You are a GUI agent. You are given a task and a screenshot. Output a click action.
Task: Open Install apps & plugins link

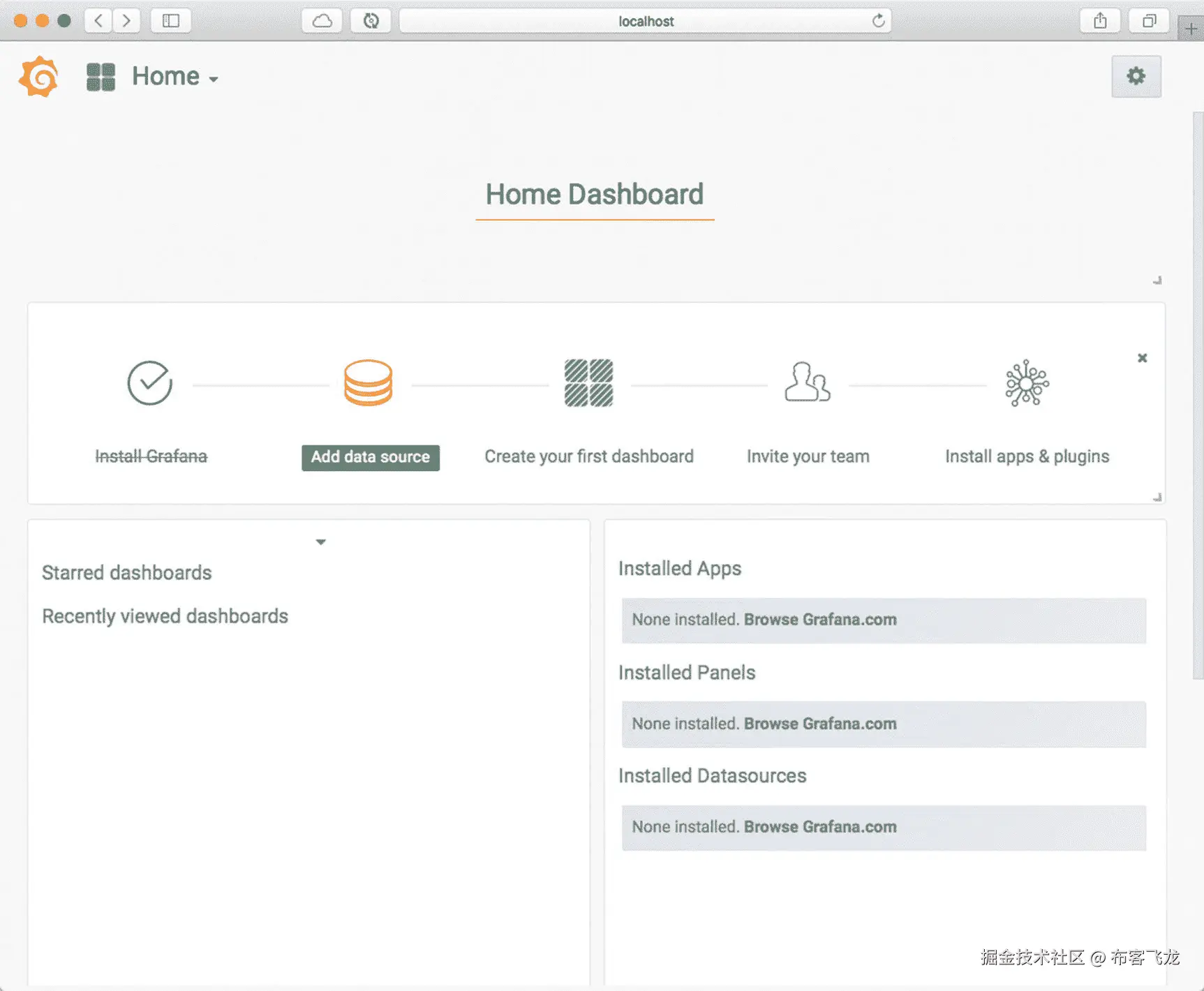click(1027, 456)
